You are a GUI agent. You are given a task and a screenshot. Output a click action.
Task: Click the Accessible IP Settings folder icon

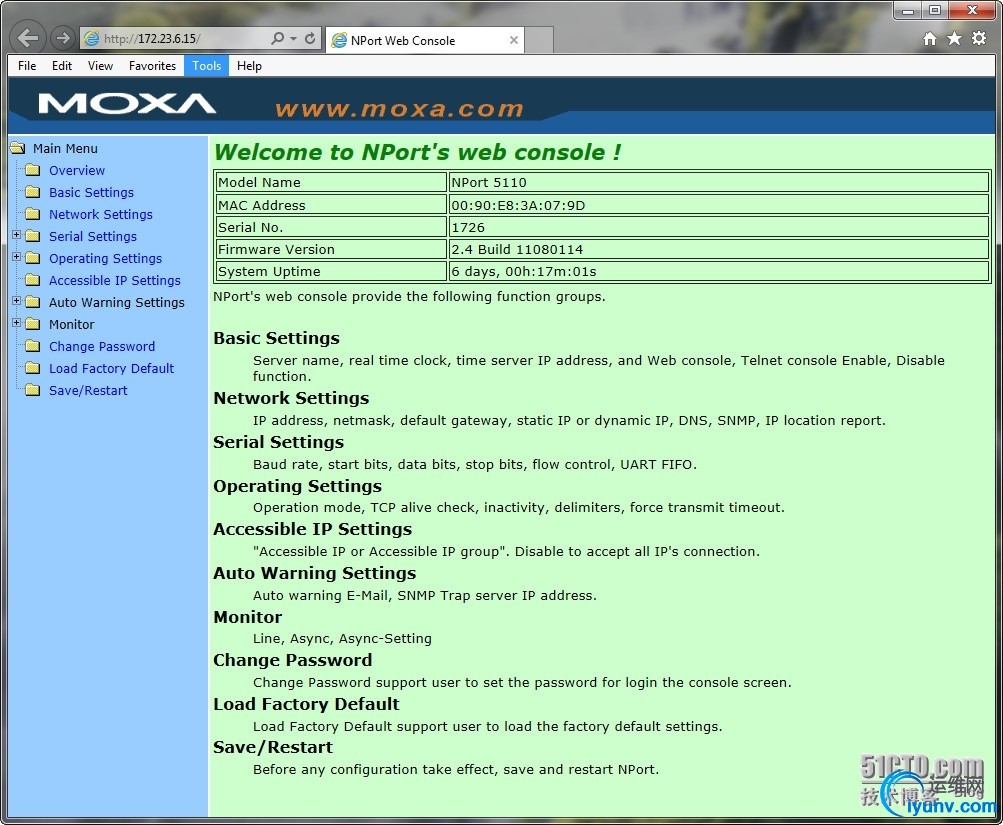33,280
